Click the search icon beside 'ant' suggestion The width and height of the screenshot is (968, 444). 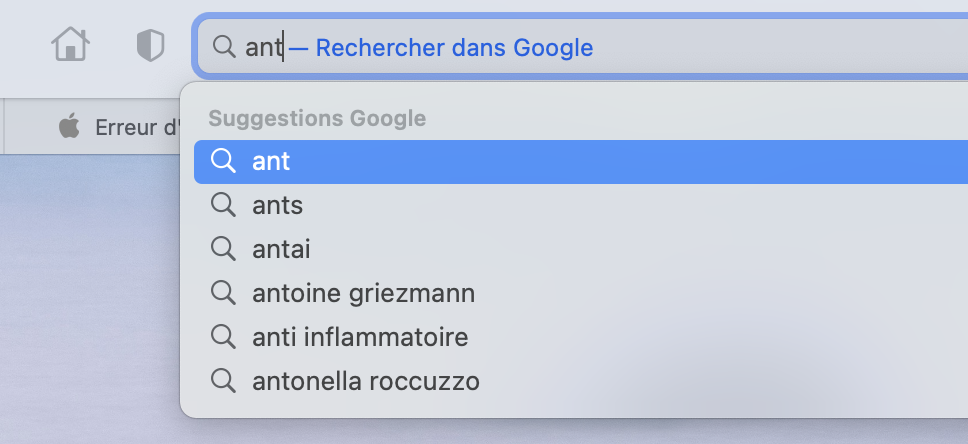point(223,161)
